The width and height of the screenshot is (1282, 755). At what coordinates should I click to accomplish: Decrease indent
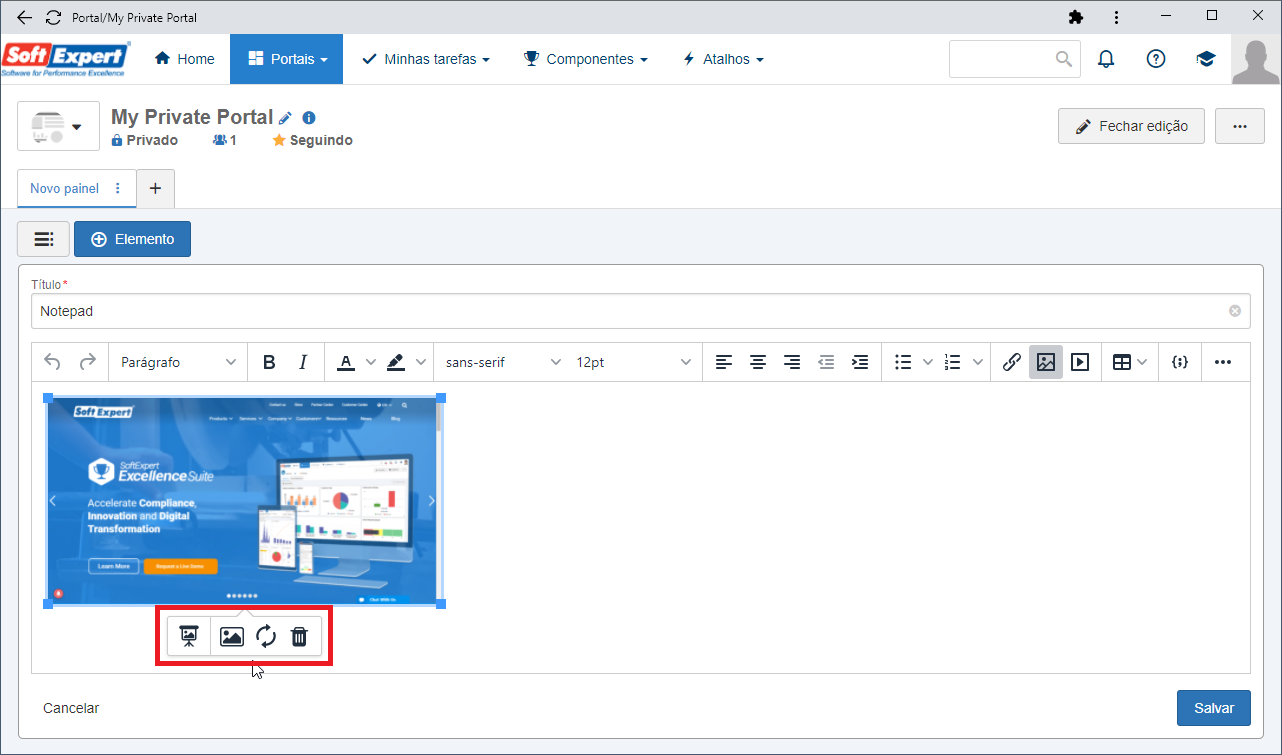click(826, 362)
